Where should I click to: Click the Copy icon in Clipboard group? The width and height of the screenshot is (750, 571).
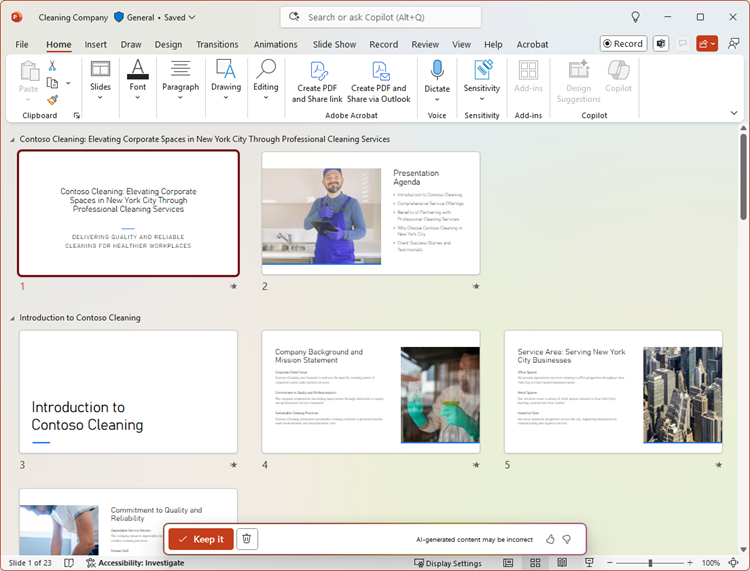click(x=52, y=83)
